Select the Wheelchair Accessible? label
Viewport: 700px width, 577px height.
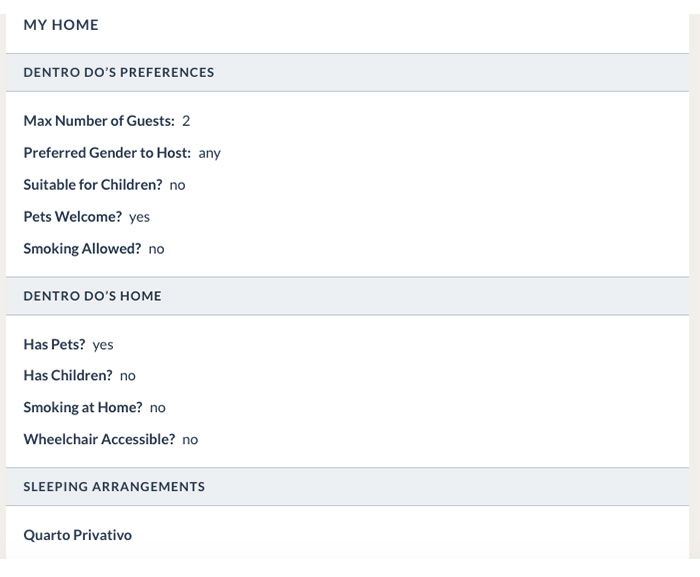[100, 439]
